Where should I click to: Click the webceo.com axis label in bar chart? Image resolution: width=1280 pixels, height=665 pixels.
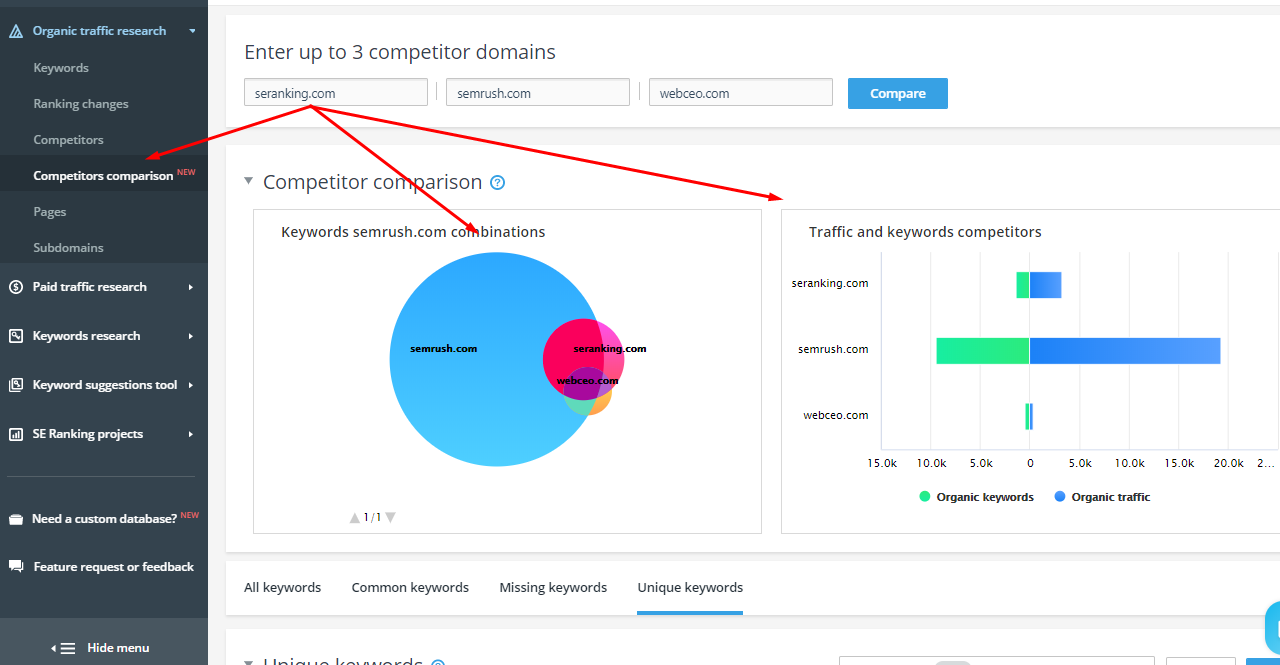(x=836, y=416)
